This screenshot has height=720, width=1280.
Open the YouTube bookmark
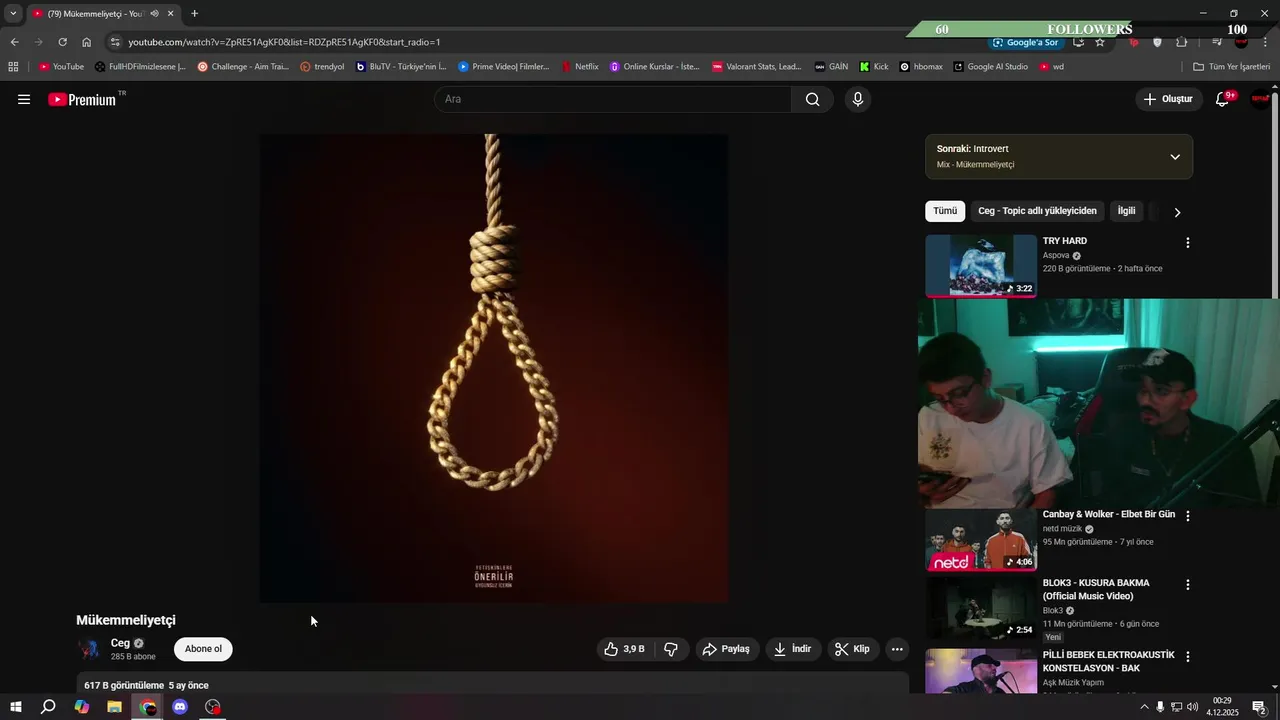[x=61, y=67]
